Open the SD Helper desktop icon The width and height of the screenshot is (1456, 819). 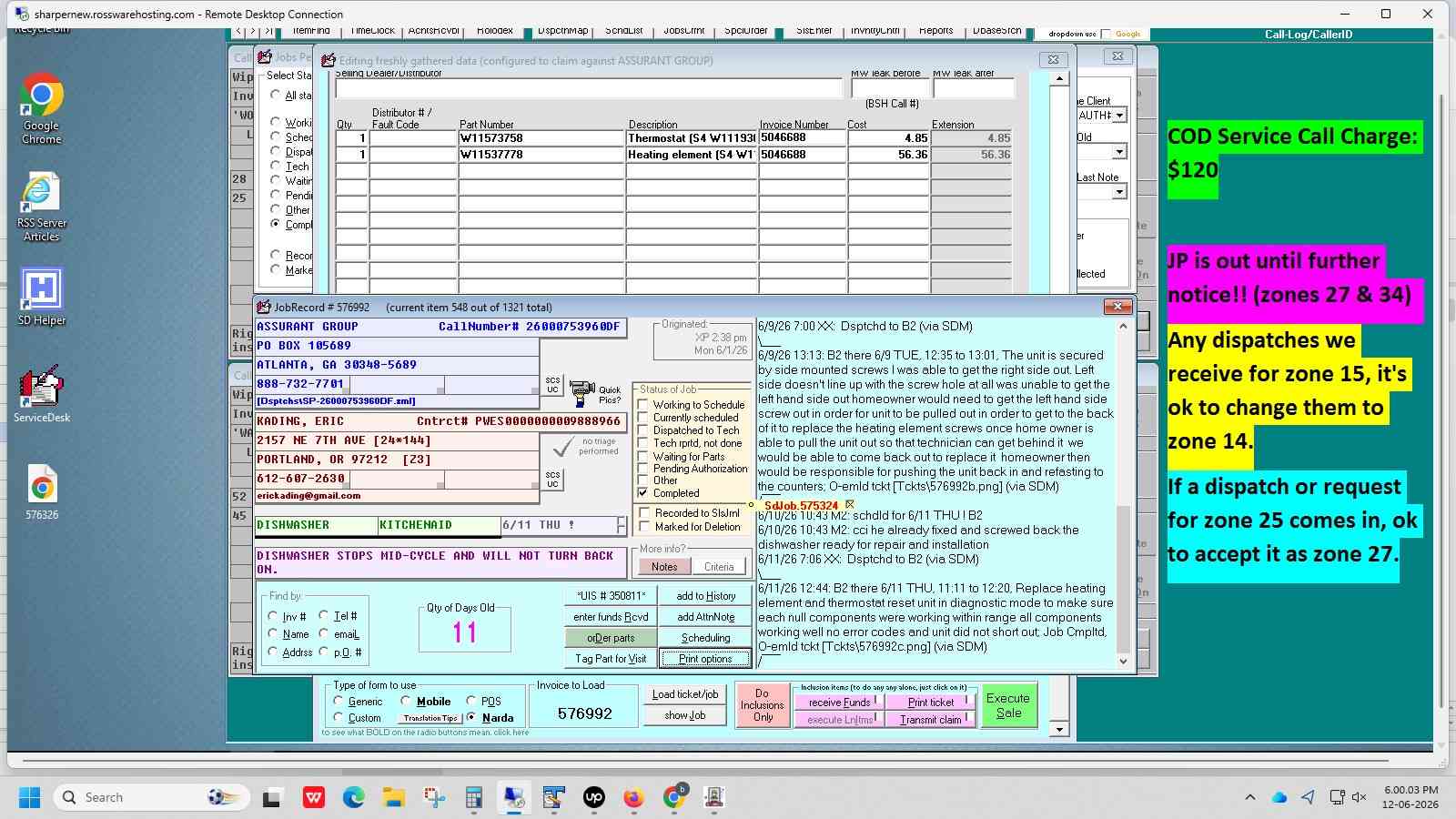[x=42, y=297]
